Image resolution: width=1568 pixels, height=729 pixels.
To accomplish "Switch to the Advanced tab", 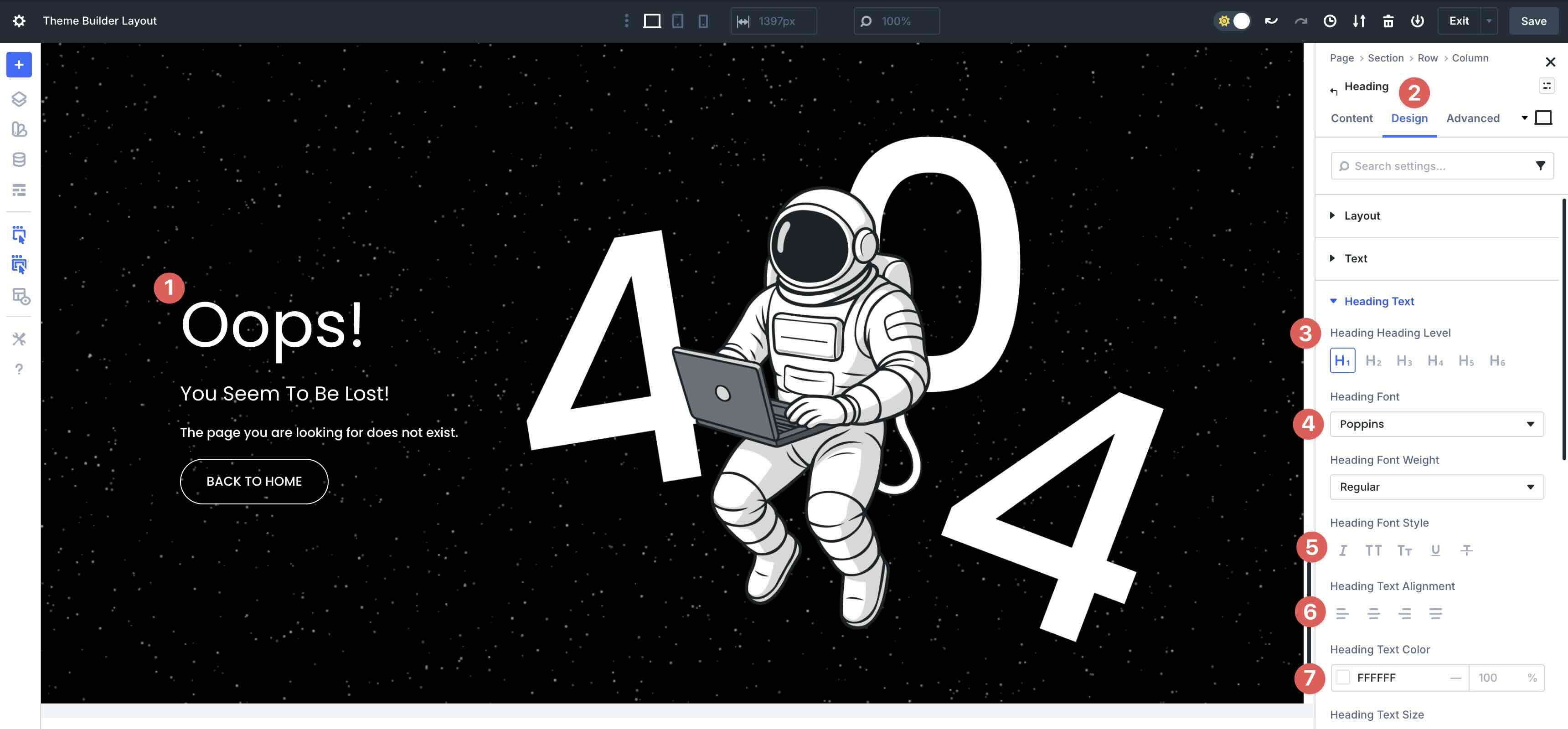I will click(x=1472, y=118).
